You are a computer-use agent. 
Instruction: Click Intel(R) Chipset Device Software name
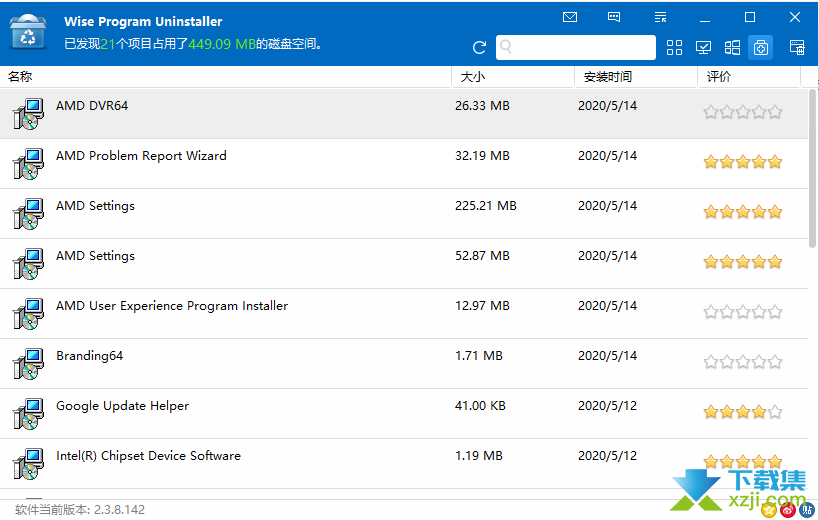pos(148,456)
